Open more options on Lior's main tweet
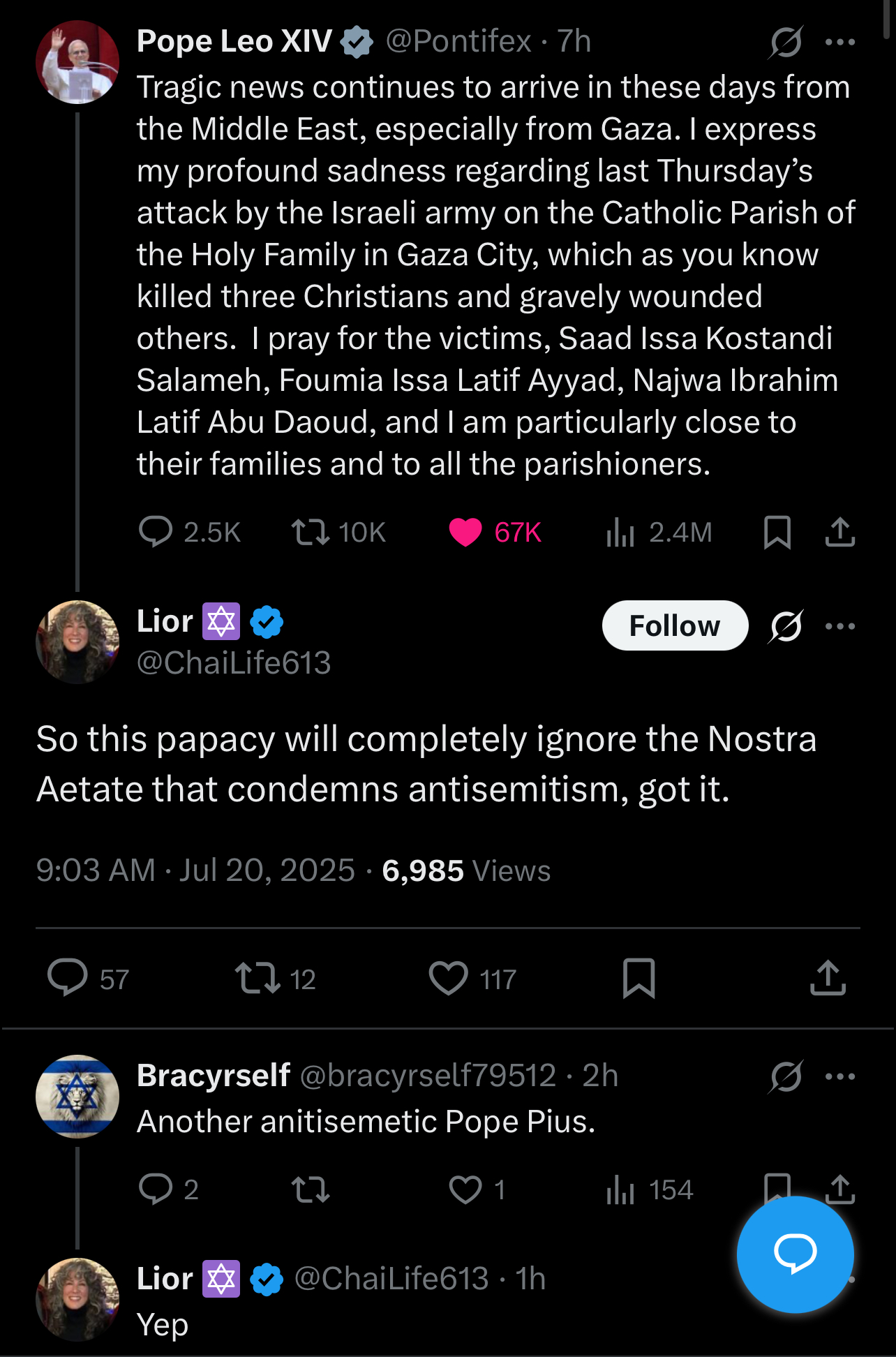 pos(839,626)
